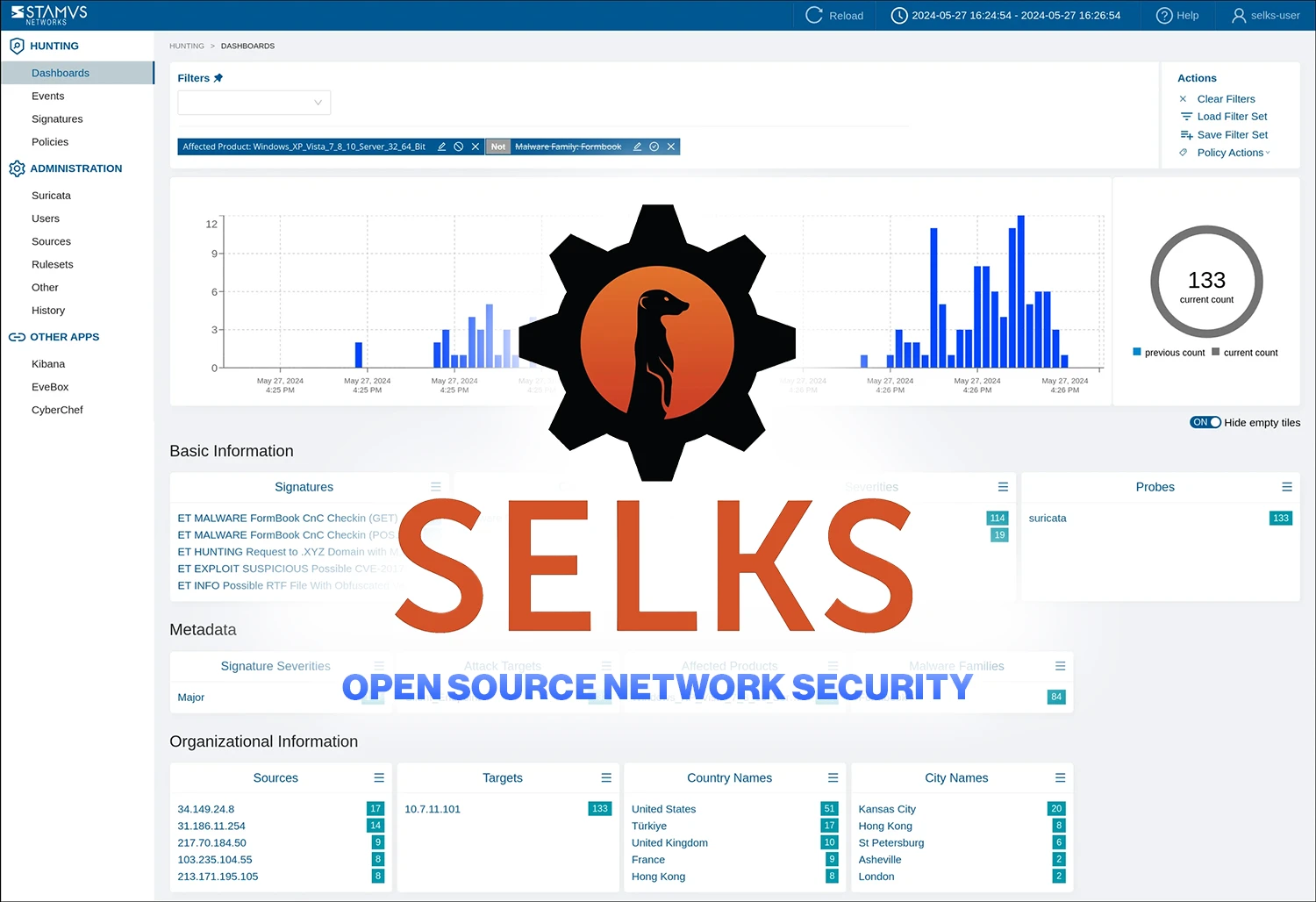Click the Reload icon in top bar
Screen dimensions: 1316x902
pos(813,15)
